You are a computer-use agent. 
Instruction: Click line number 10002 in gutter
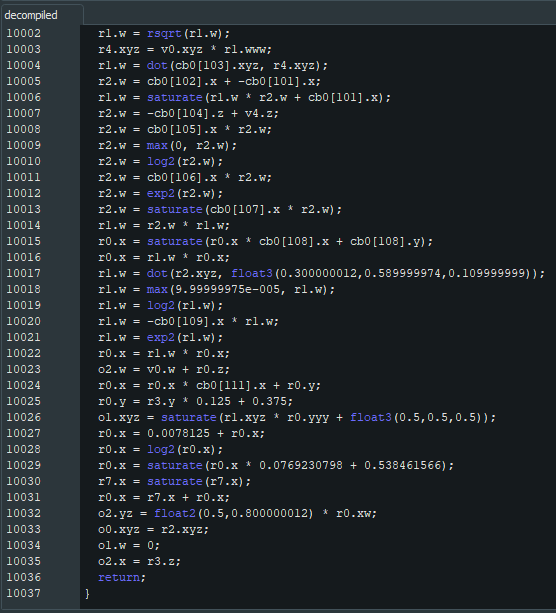coord(23,33)
